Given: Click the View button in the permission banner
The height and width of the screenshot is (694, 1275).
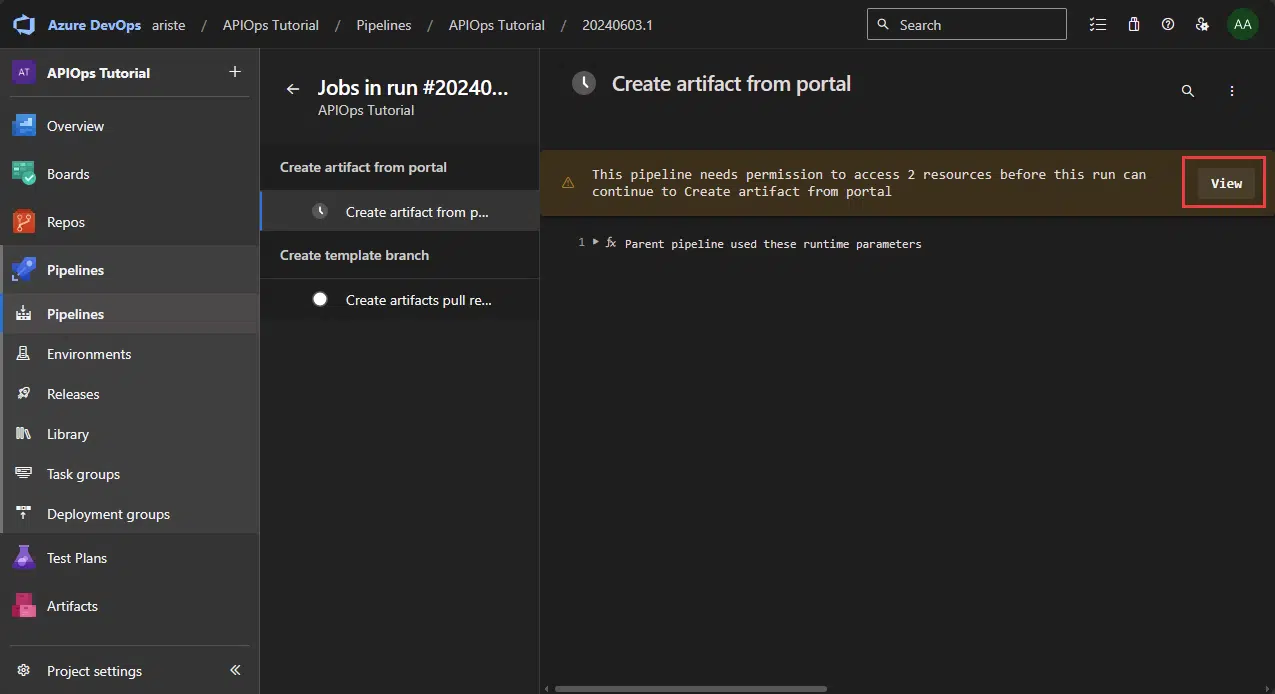Looking at the screenshot, I should point(1226,183).
